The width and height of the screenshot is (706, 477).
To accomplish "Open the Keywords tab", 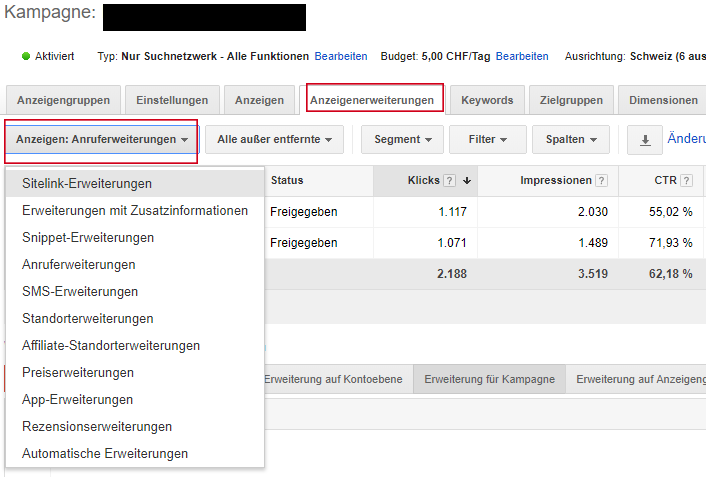I will pyautogui.click(x=487, y=100).
